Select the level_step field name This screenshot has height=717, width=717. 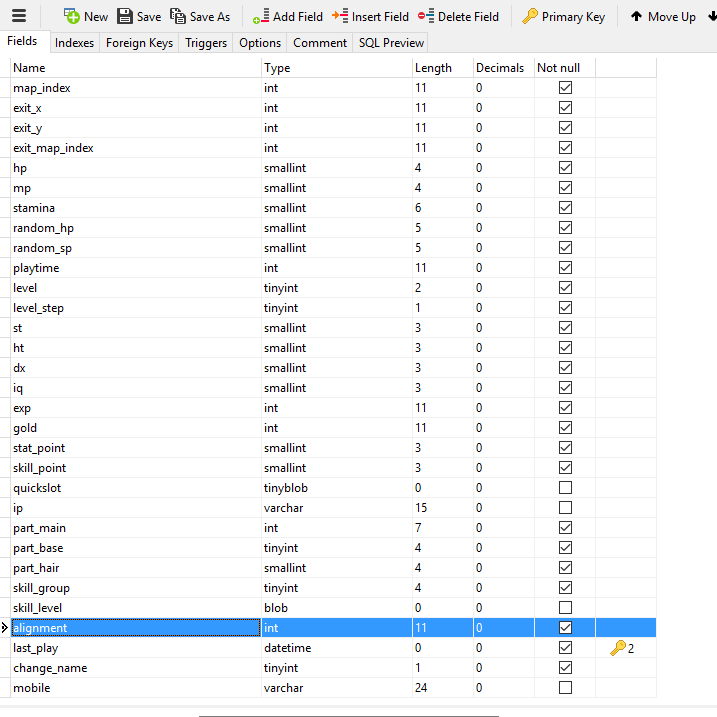[38, 308]
